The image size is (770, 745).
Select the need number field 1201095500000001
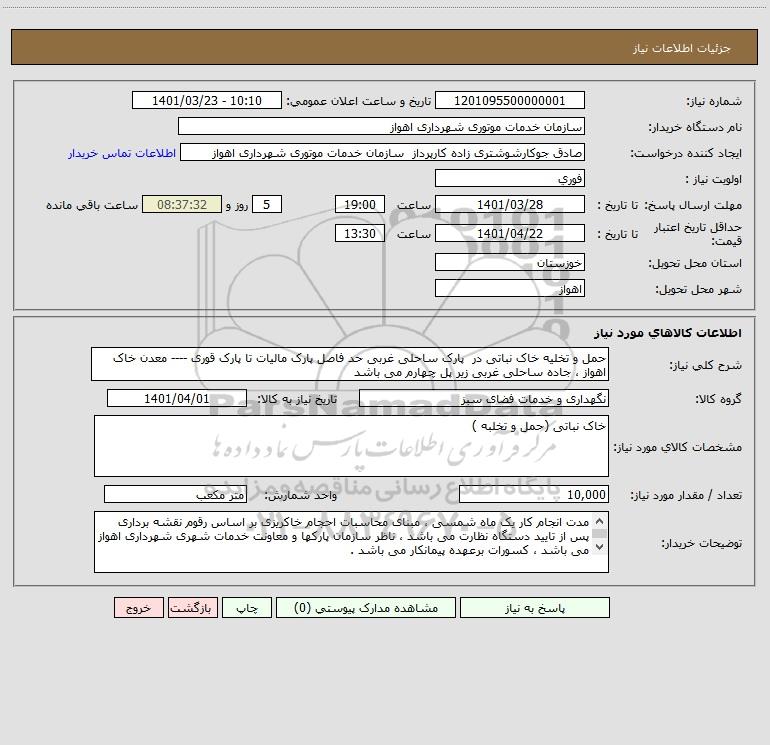click(x=510, y=100)
